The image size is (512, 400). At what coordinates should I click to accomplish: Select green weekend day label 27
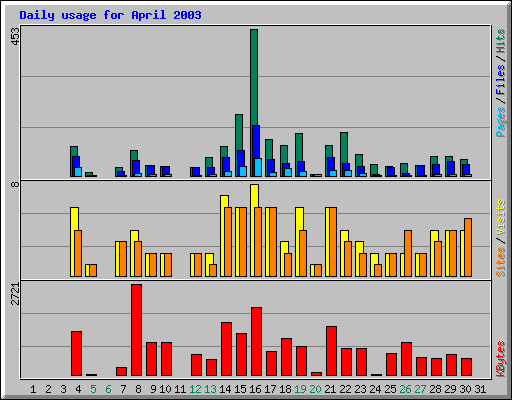pyautogui.click(x=420, y=389)
